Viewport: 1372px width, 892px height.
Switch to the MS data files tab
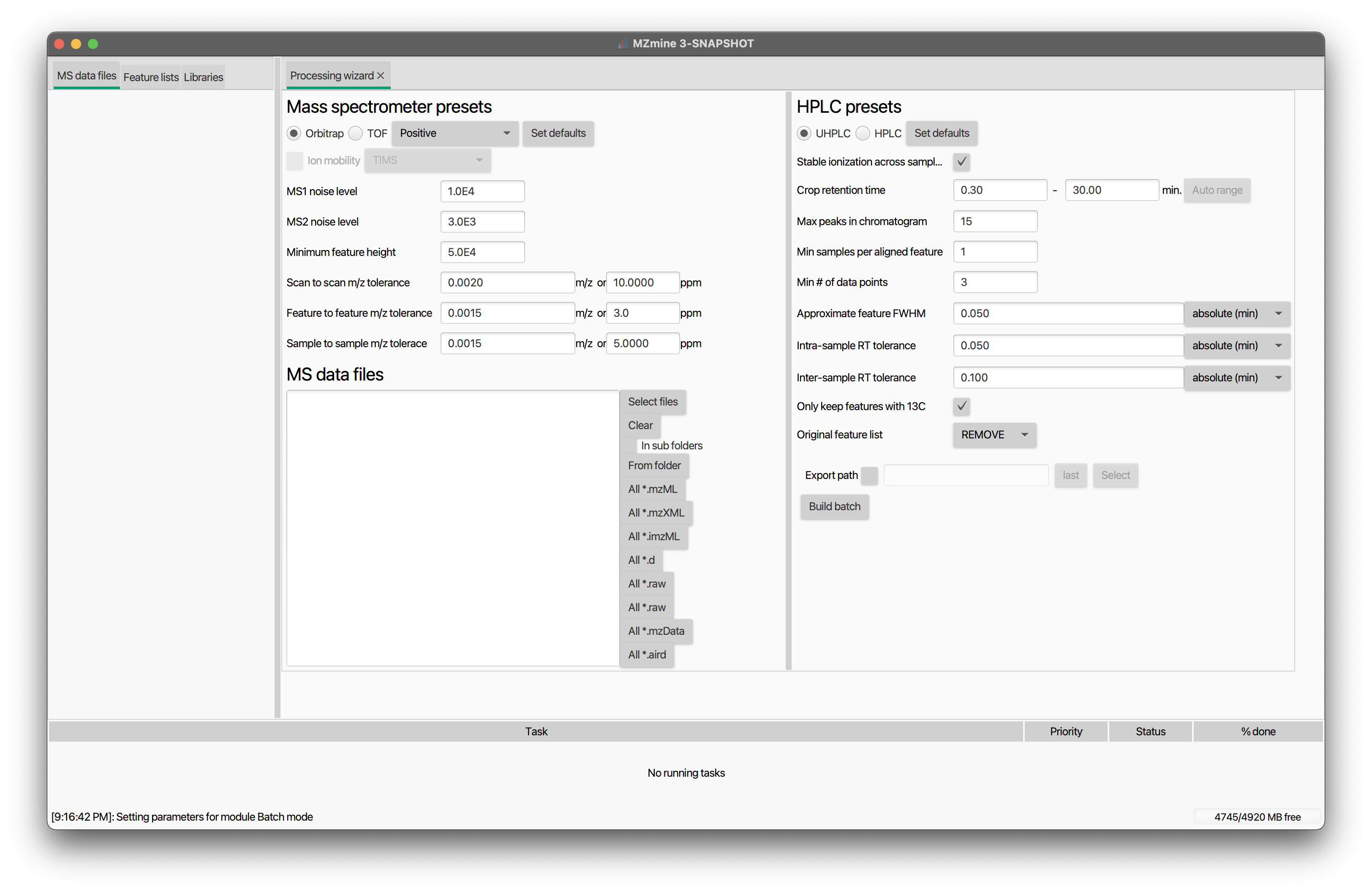tap(87, 76)
